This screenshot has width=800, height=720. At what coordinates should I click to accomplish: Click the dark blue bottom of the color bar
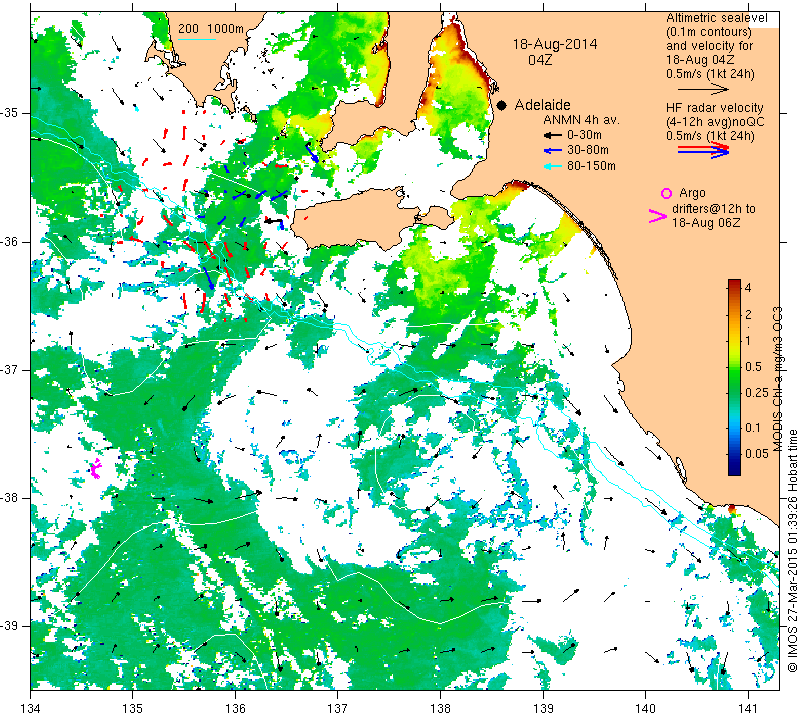[x=734, y=470]
